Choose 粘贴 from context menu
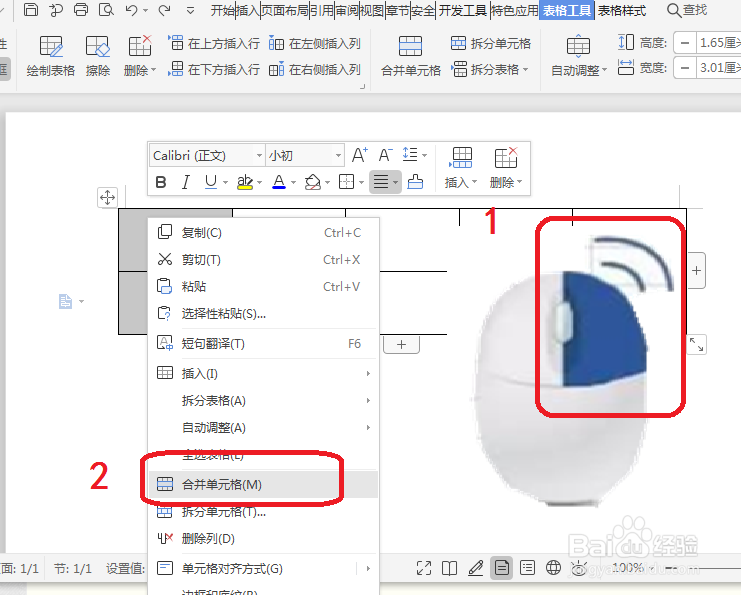This screenshot has height=595, width=741. pyautogui.click(x=263, y=286)
